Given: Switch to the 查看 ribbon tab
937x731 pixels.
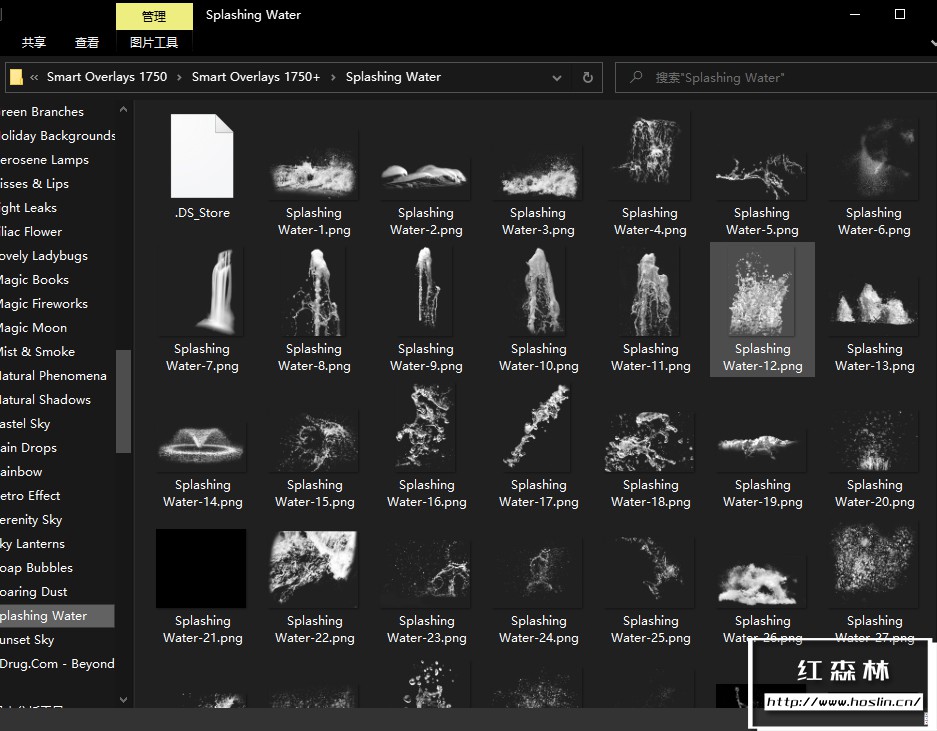Looking at the screenshot, I should tap(87, 43).
